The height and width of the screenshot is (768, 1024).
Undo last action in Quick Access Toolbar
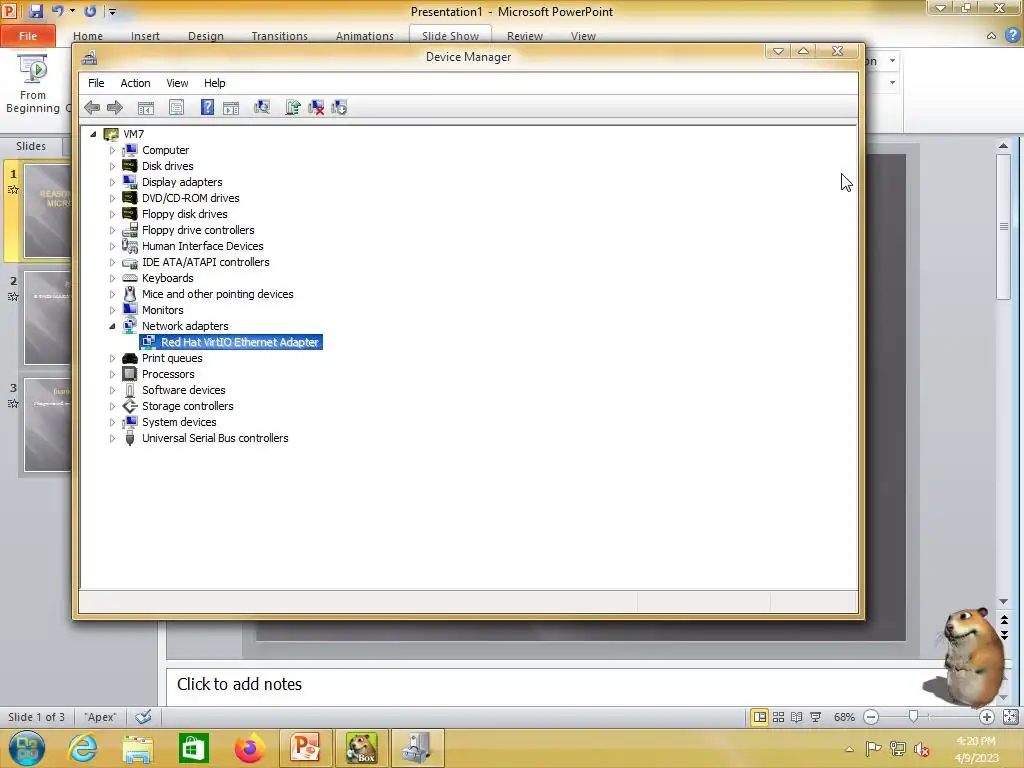(x=57, y=11)
